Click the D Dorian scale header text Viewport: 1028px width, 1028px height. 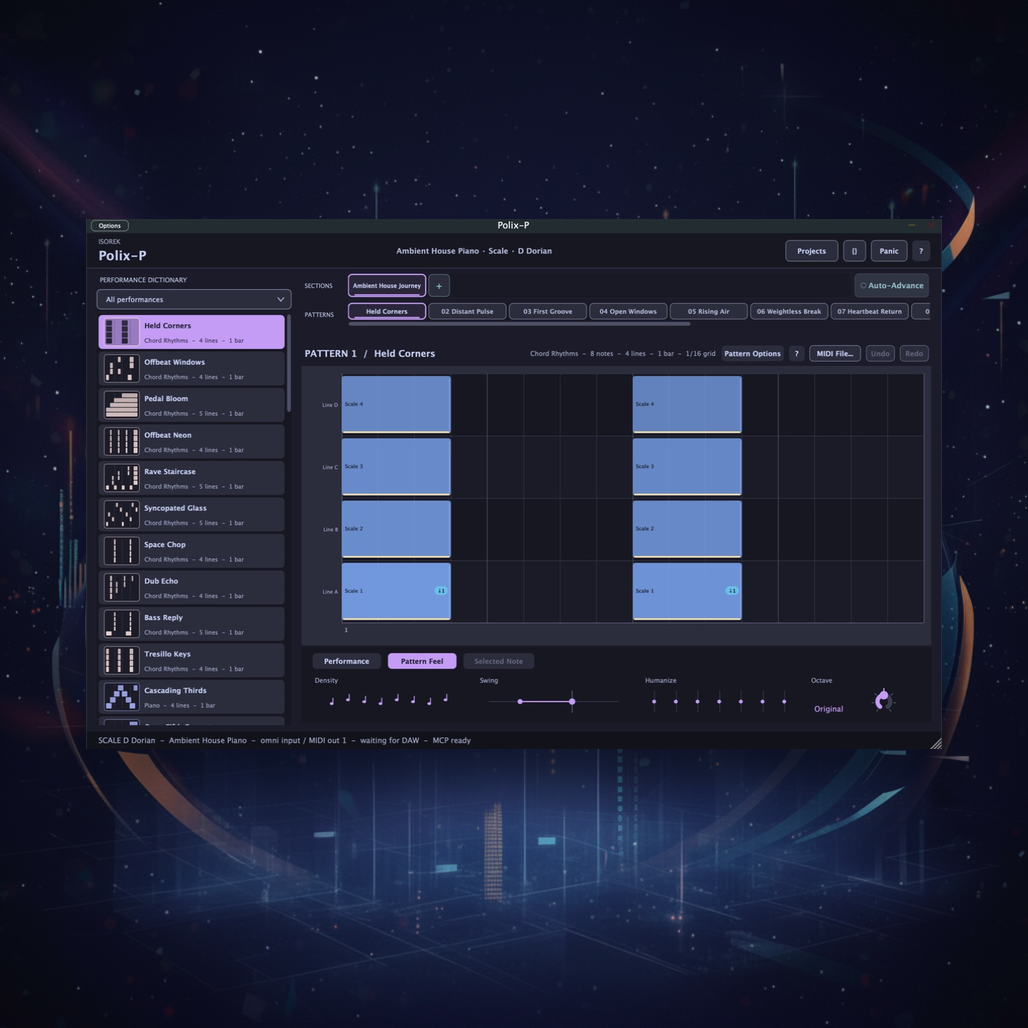tap(535, 251)
